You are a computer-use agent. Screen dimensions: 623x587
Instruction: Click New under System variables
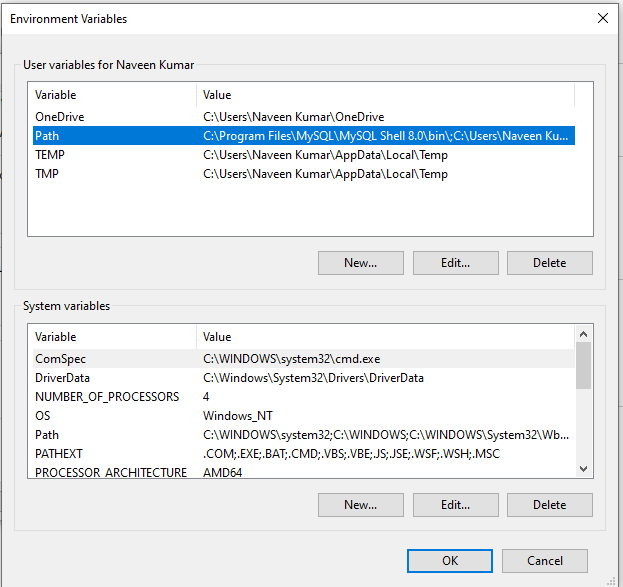[x=360, y=505]
